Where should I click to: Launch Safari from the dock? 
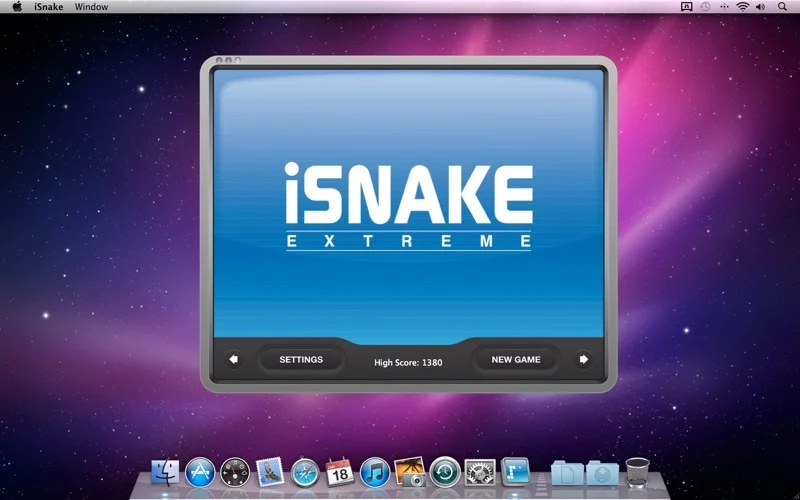[x=305, y=472]
